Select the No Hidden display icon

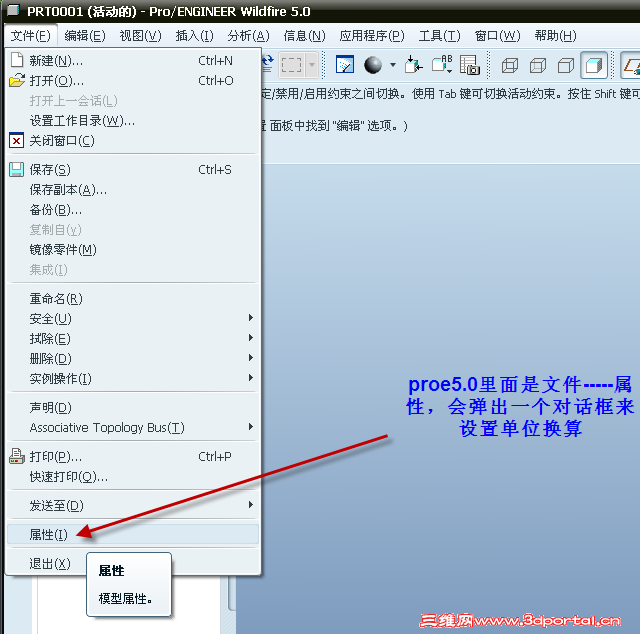click(x=566, y=65)
